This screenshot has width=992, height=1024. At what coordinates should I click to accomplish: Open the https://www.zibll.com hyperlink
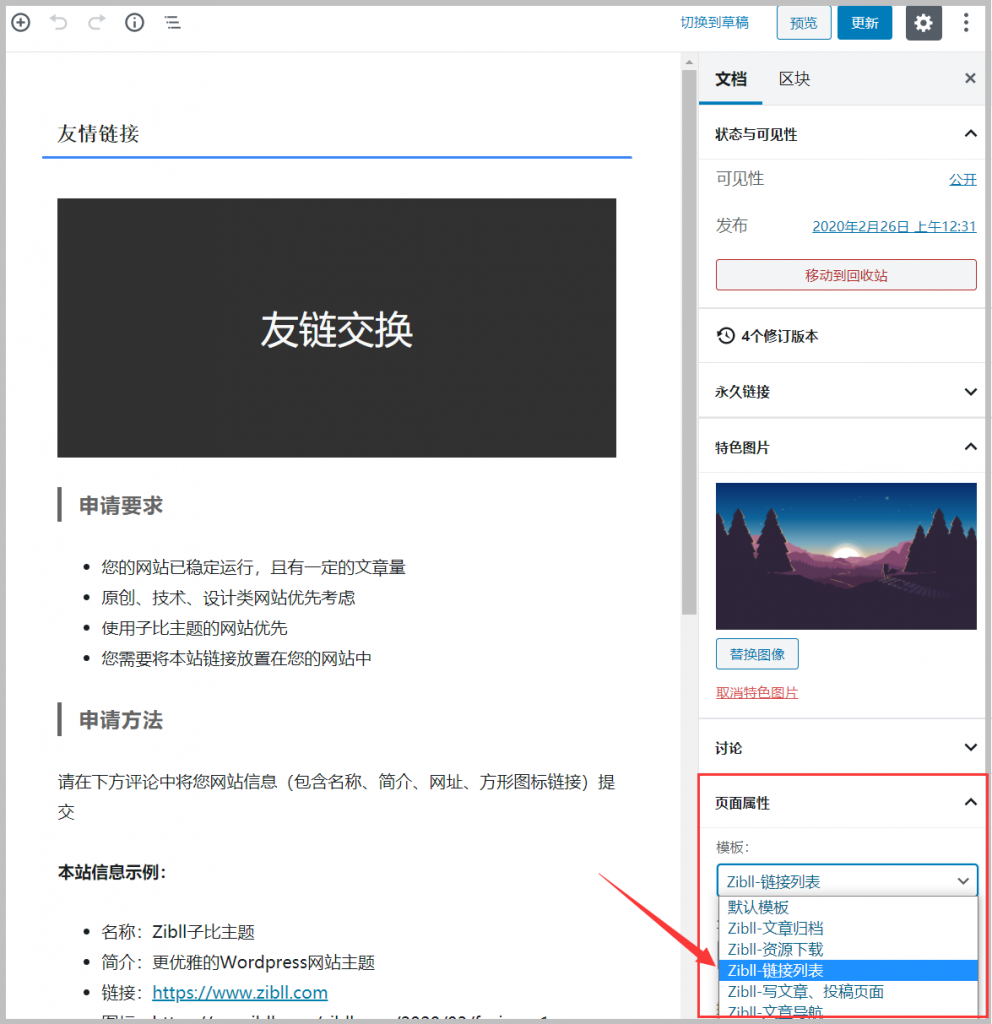pos(239,992)
